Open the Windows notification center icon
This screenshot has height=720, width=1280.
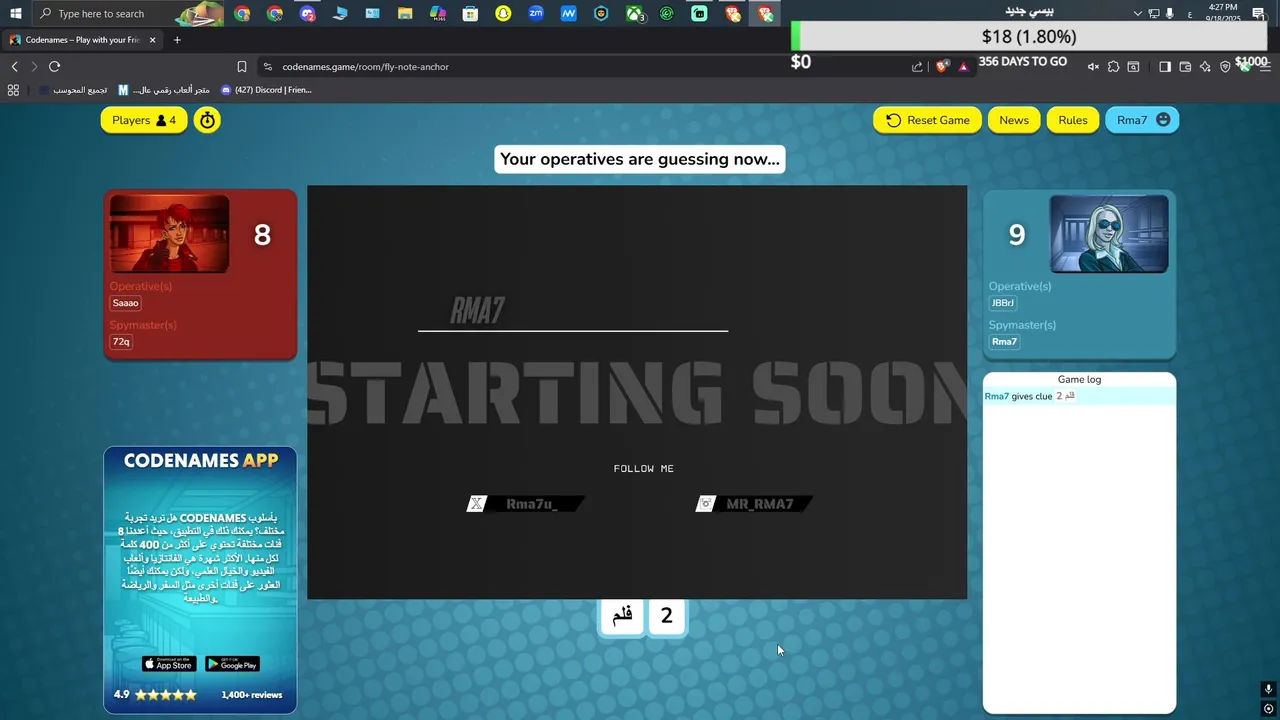coord(1258,13)
